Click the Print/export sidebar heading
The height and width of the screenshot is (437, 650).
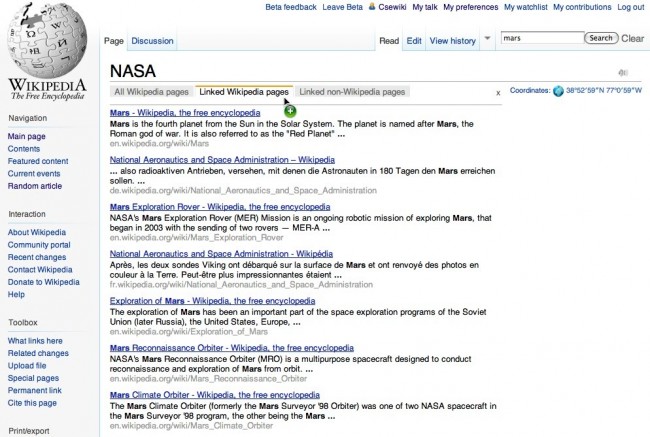pos(29,431)
